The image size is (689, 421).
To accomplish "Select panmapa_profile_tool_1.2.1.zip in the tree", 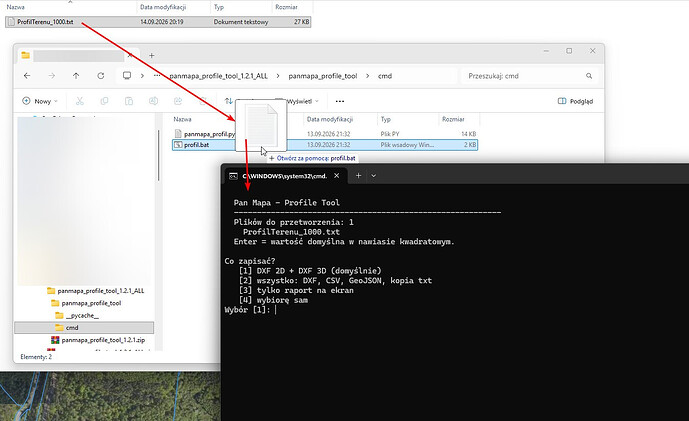I will (103, 340).
